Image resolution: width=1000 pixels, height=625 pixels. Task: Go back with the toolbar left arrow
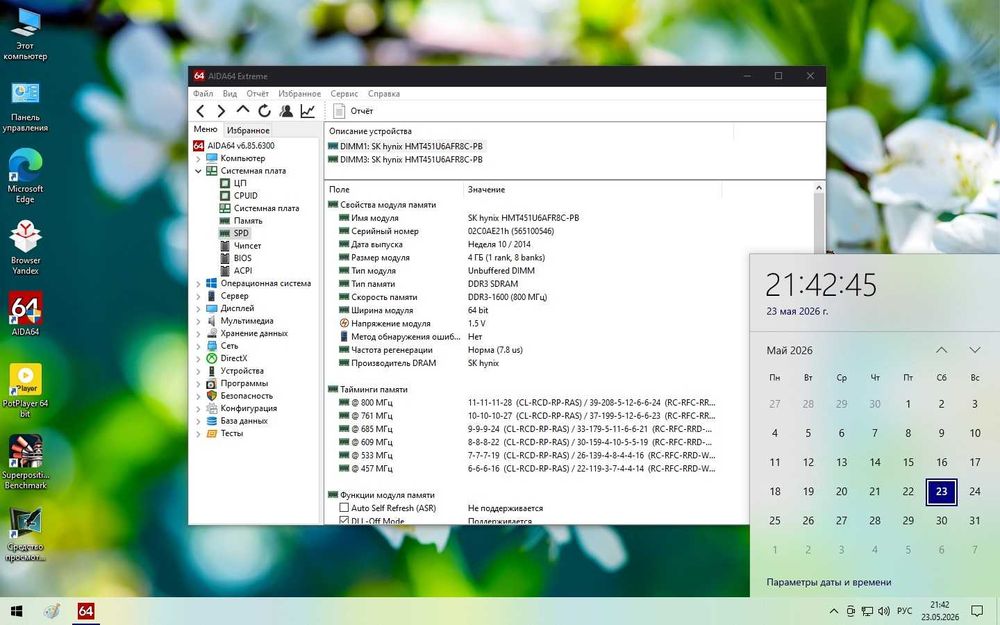coord(200,111)
